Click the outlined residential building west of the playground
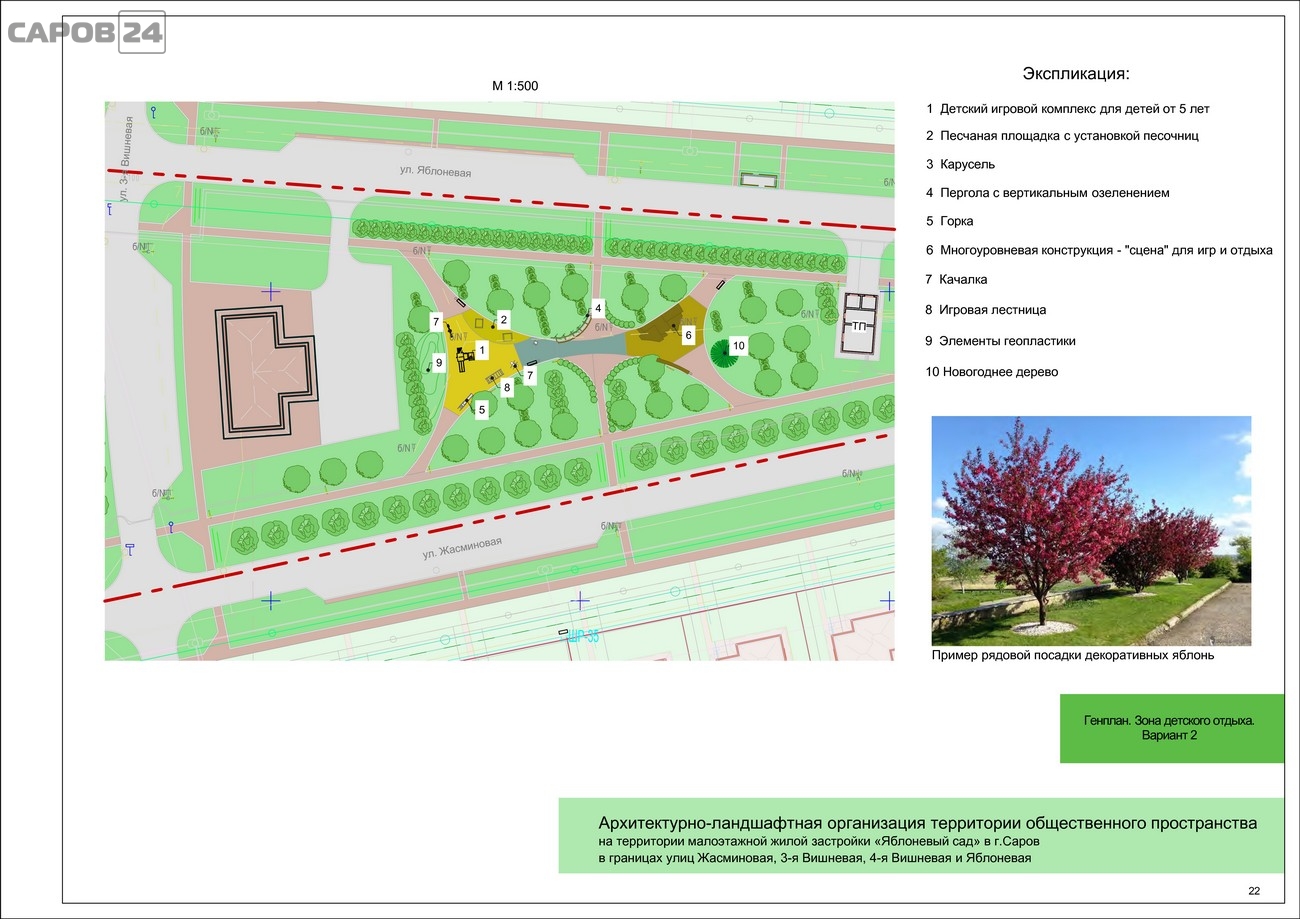The image size is (1300, 919). (268, 372)
